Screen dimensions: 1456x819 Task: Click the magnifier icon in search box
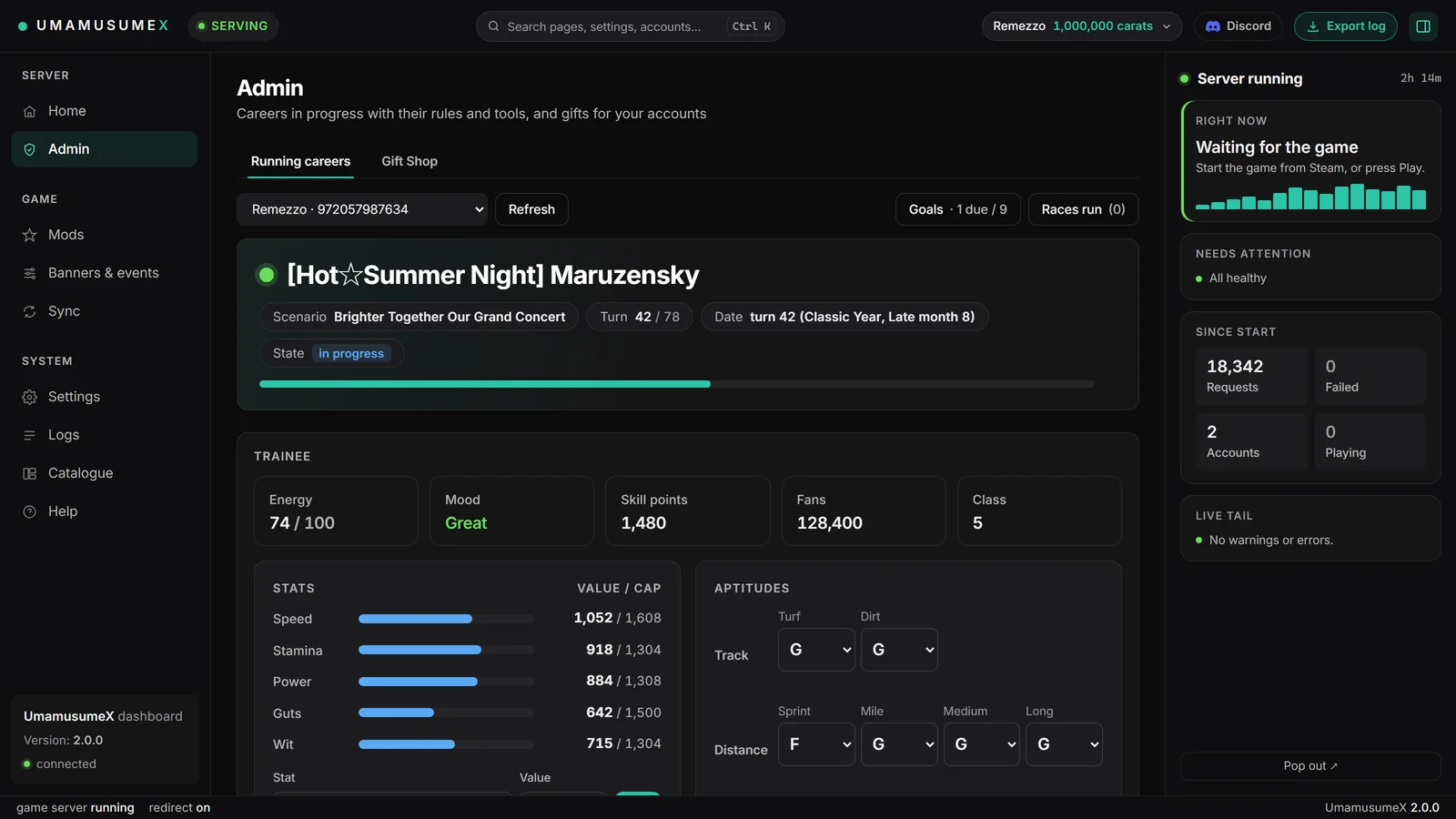click(493, 26)
